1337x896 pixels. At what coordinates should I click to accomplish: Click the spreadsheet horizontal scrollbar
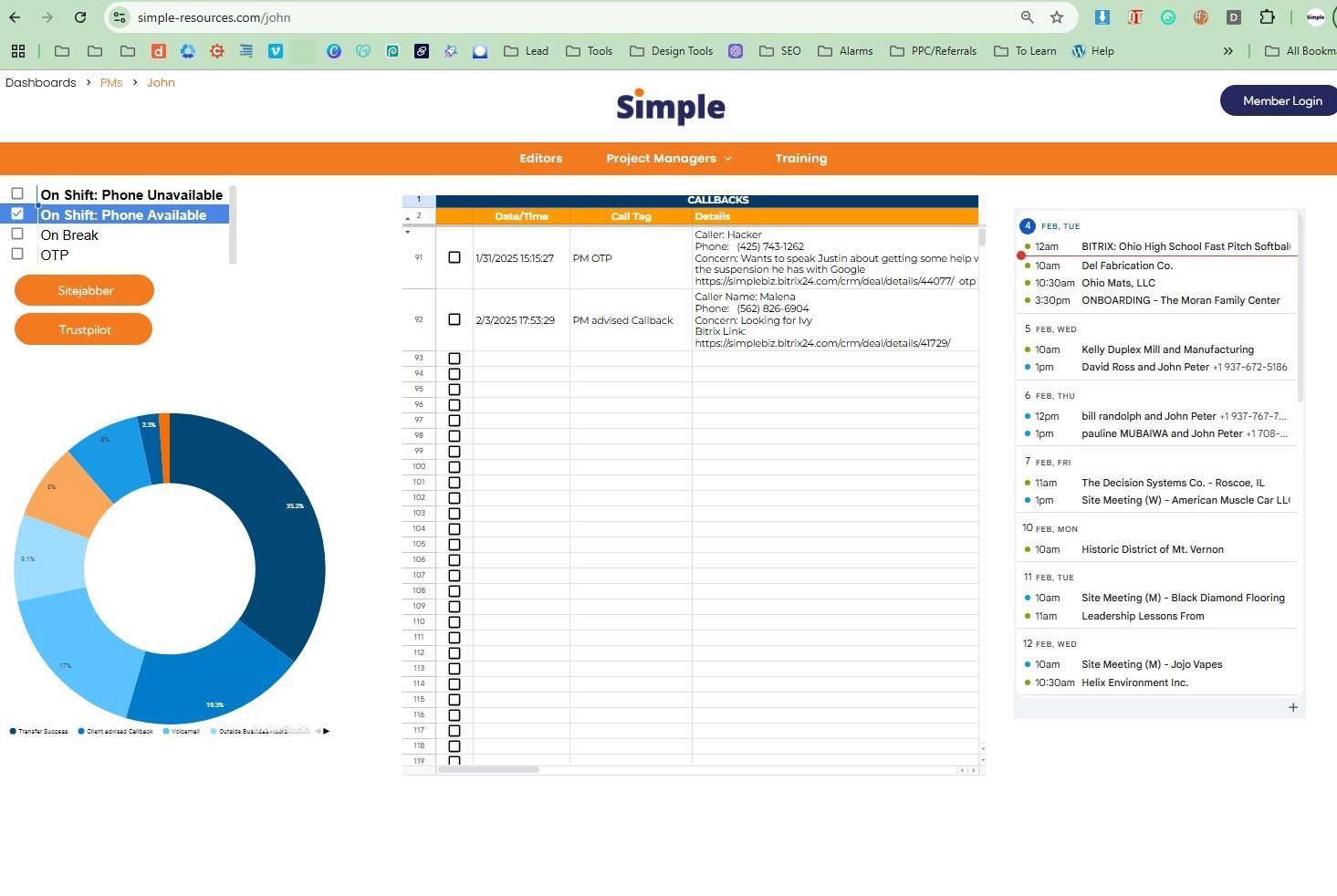pyautogui.click(x=488, y=769)
